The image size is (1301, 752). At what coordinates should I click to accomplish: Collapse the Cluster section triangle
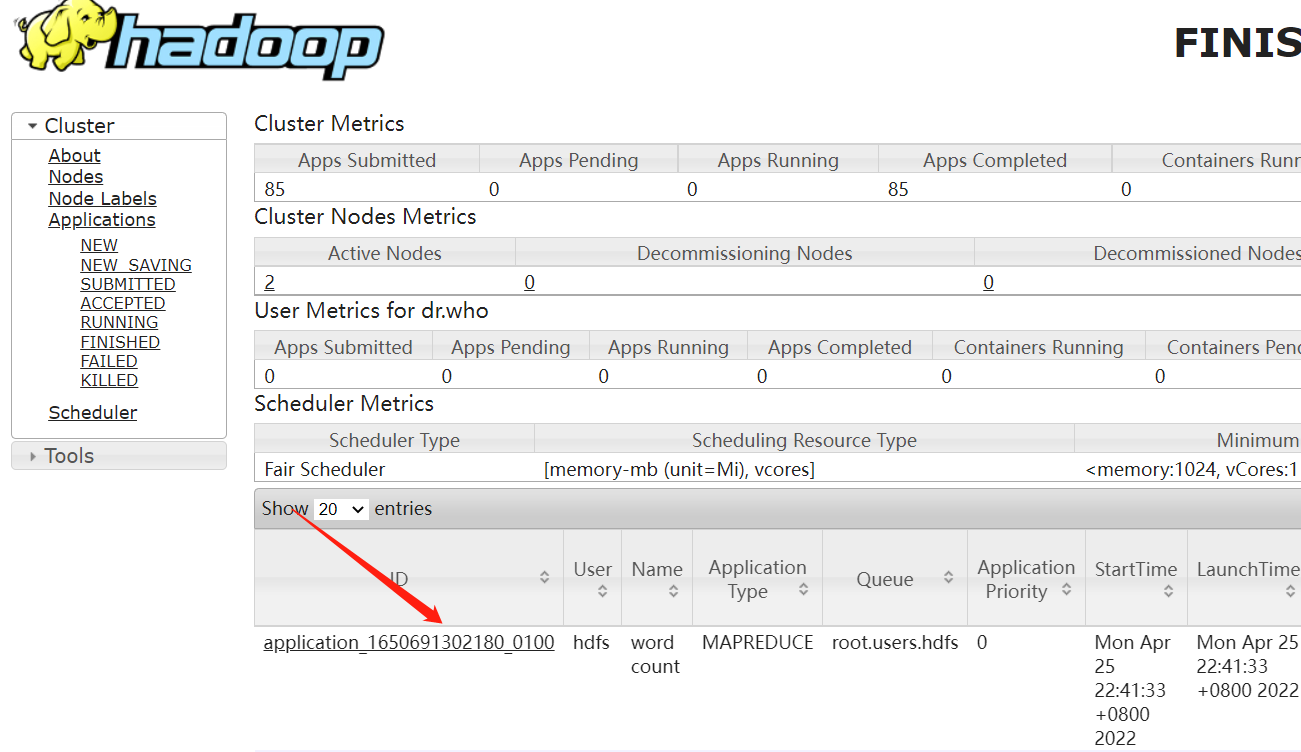32,126
